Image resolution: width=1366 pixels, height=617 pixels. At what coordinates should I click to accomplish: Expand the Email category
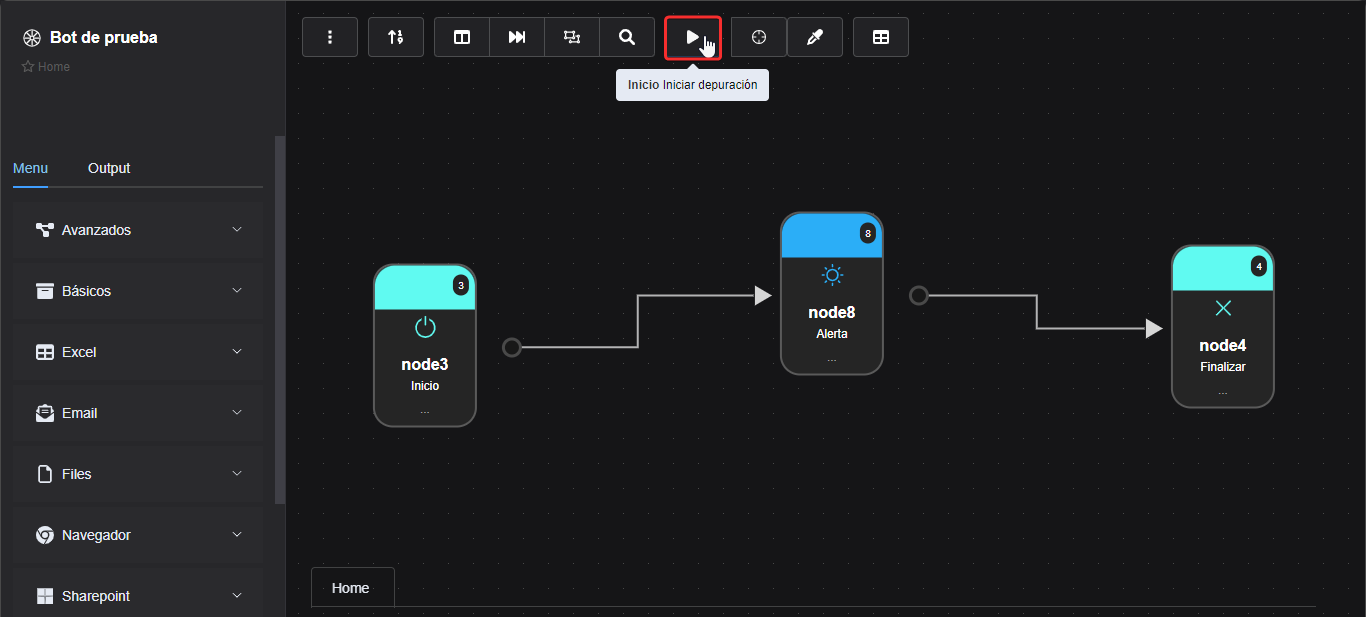138,413
